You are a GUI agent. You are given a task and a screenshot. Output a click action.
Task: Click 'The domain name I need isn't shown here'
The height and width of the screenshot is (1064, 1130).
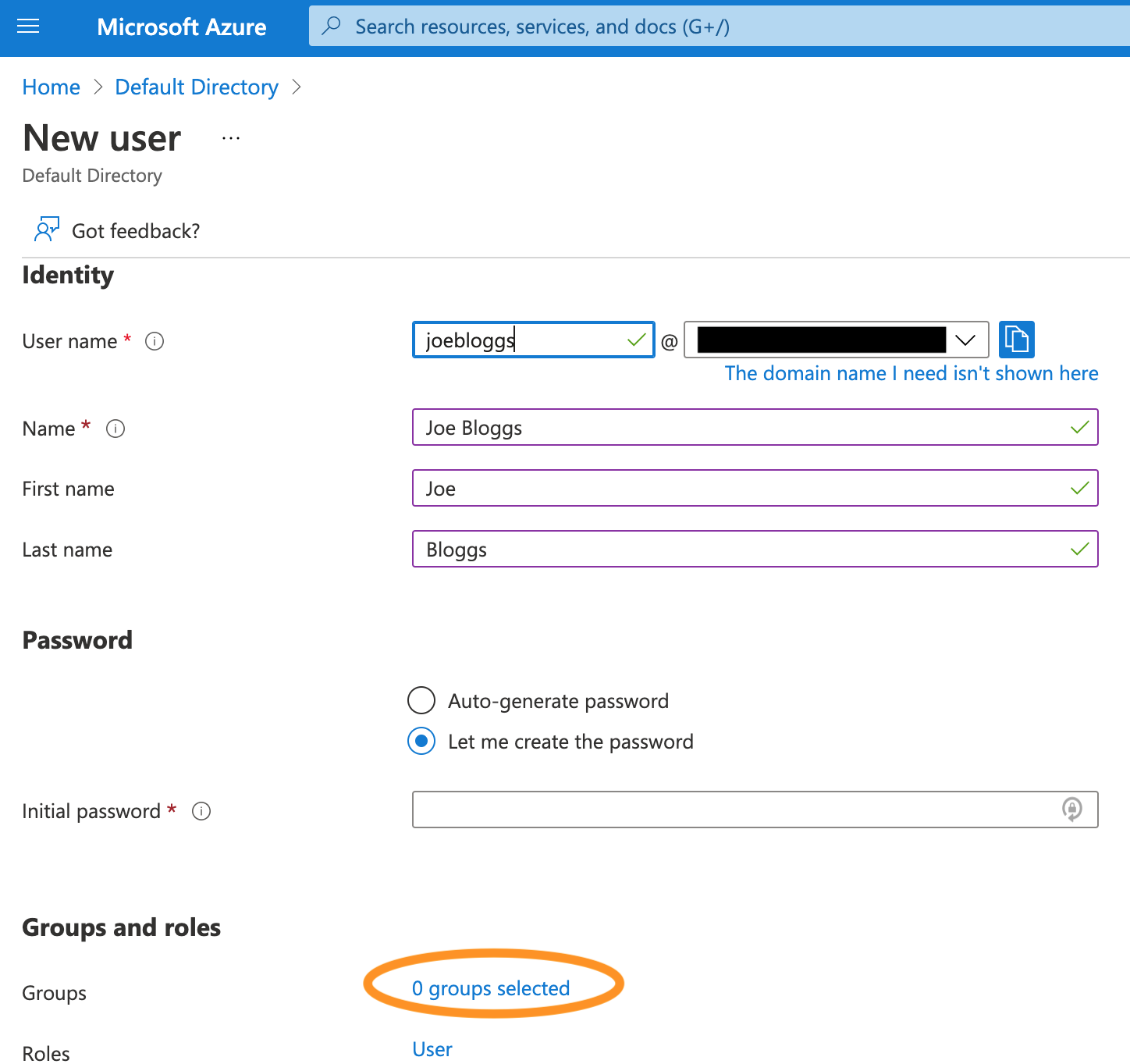(x=911, y=373)
